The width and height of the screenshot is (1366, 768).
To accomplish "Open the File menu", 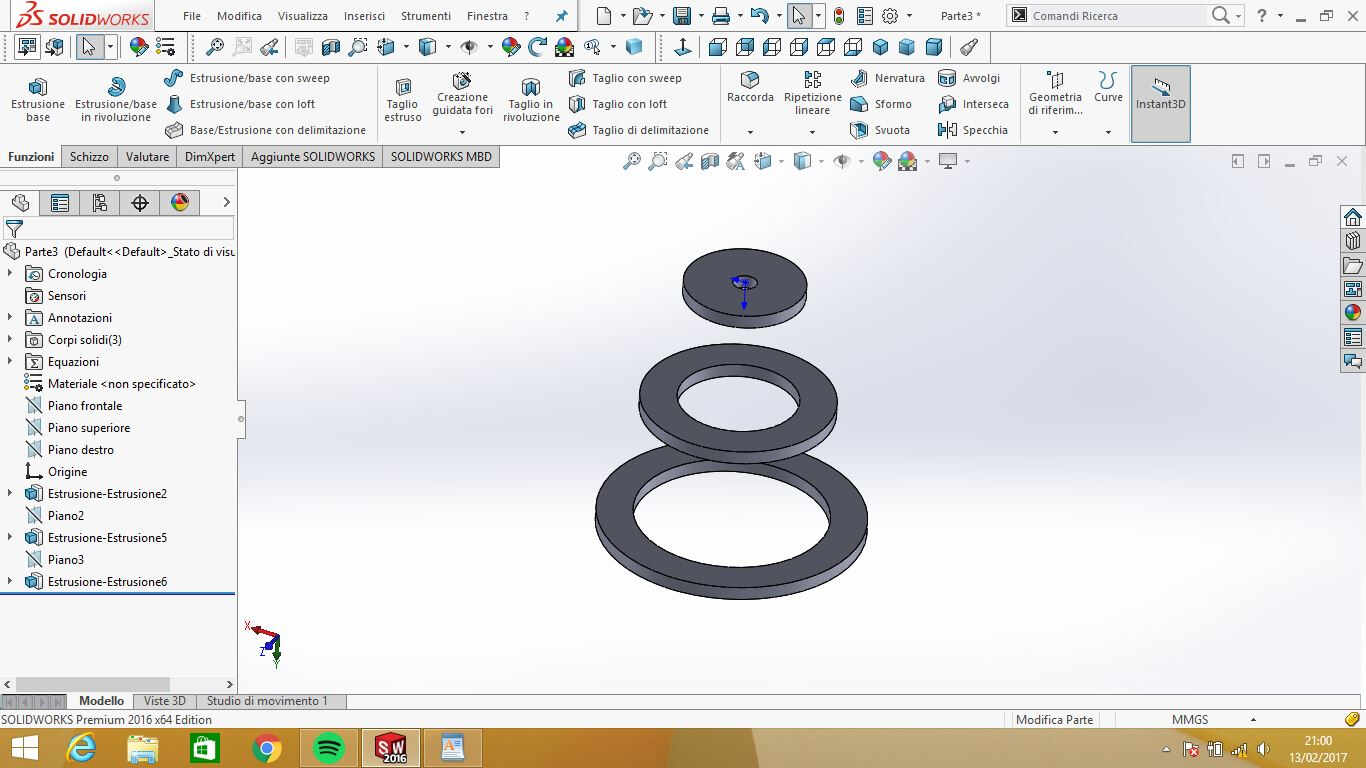I will coord(192,16).
